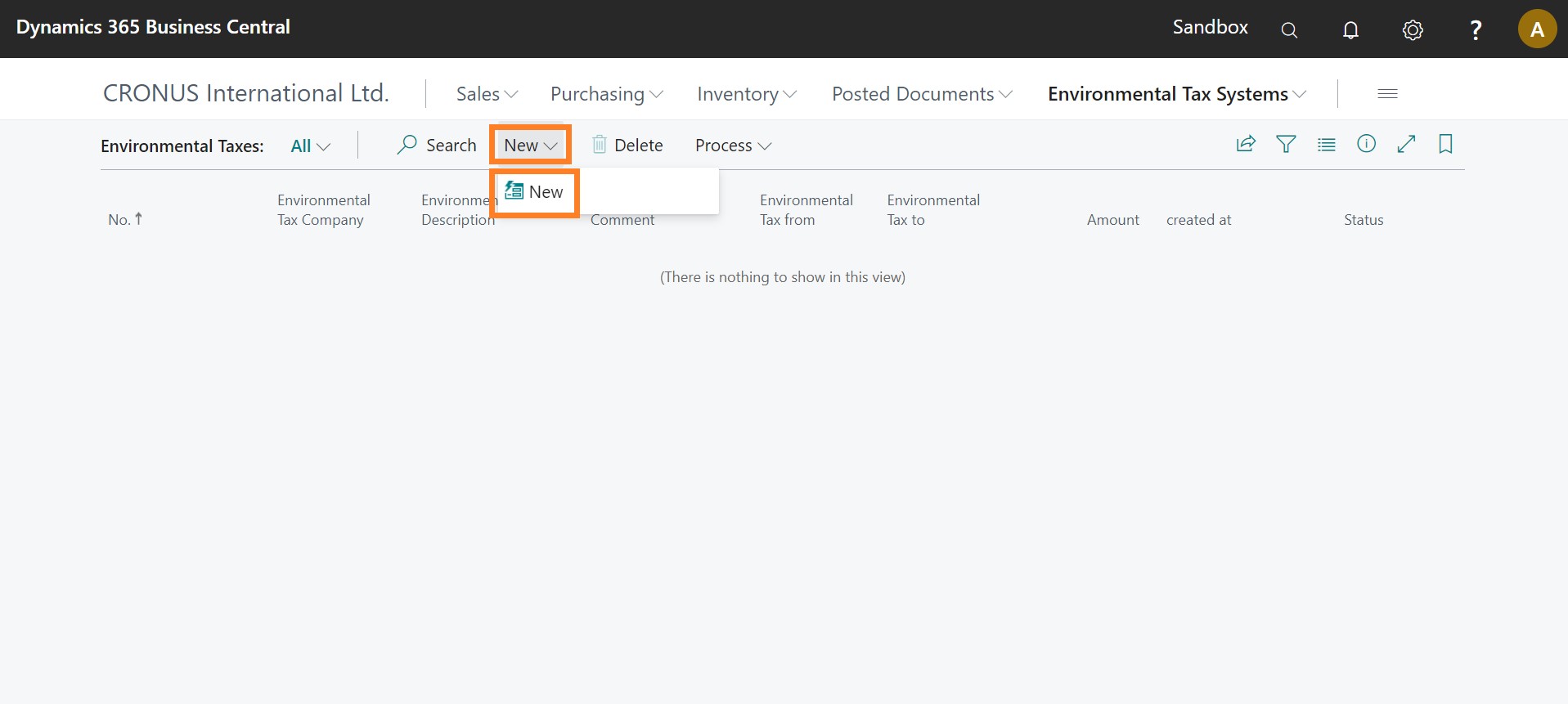Click the help question mark icon
Viewport: 1568px width, 704px height.
tap(1476, 30)
